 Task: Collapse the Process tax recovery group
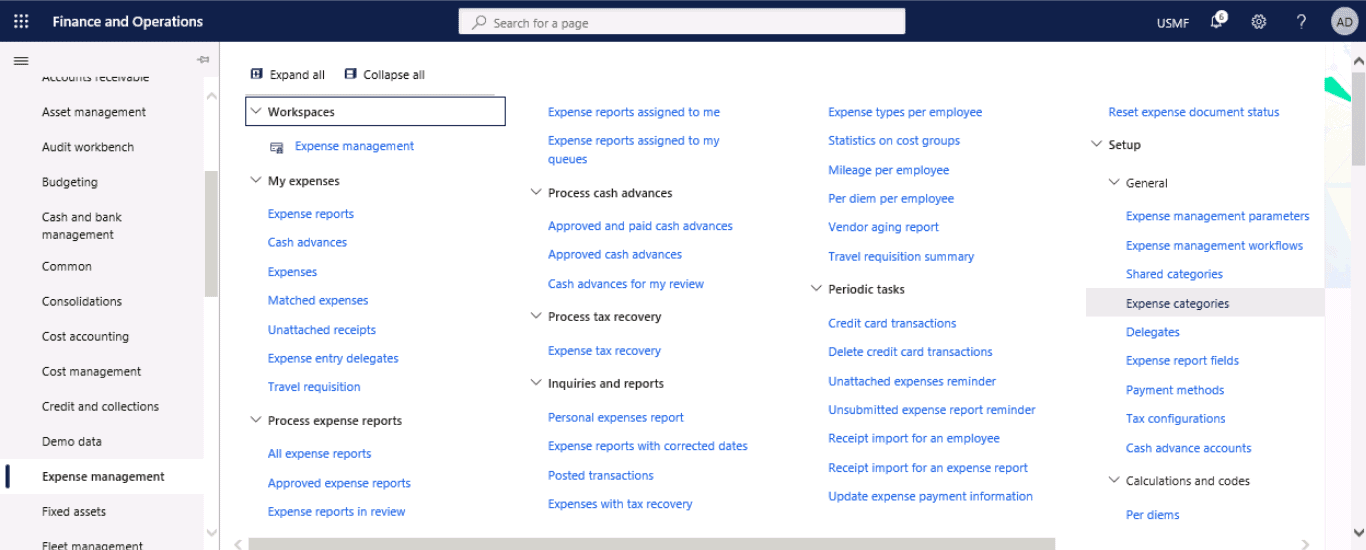point(536,317)
